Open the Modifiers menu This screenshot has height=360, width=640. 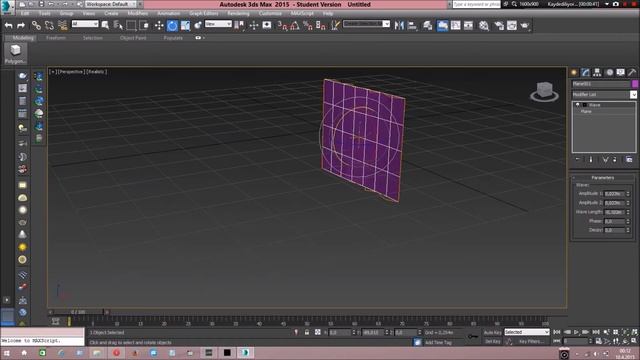(x=138, y=13)
